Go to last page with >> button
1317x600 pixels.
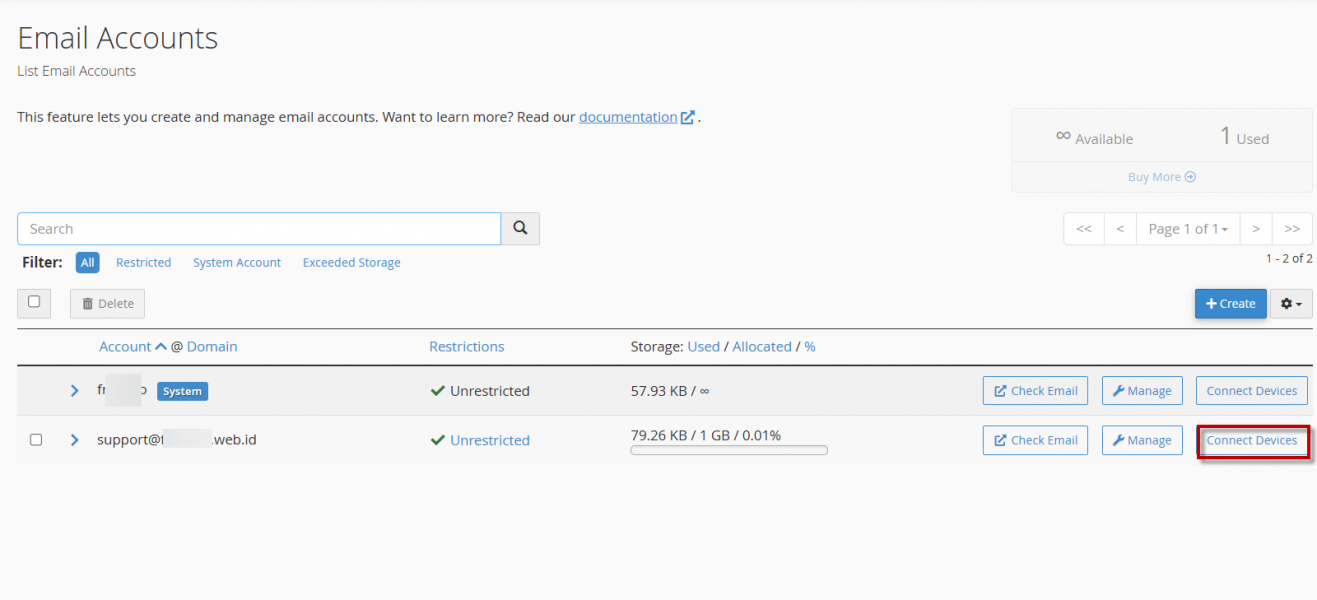tap(1292, 229)
